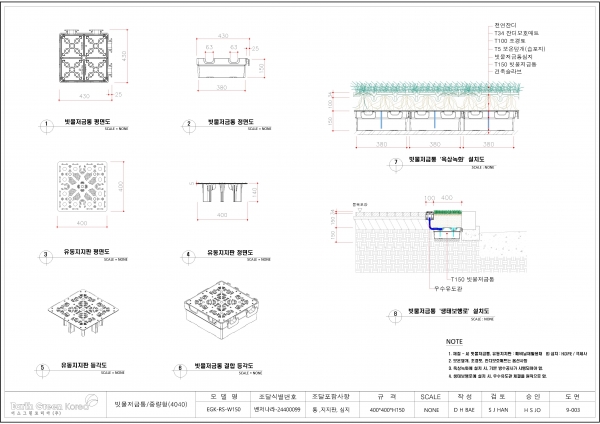
Task: Click the product name '빗물저금통/중량형(4040)'
Action: click(151, 404)
